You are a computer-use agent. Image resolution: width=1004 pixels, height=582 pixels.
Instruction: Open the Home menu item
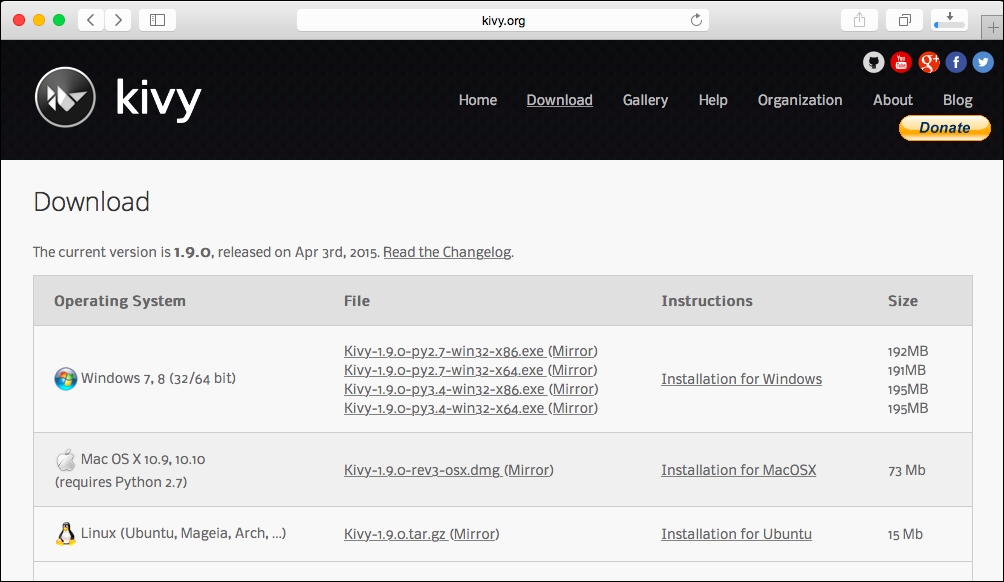[x=478, y=100]
